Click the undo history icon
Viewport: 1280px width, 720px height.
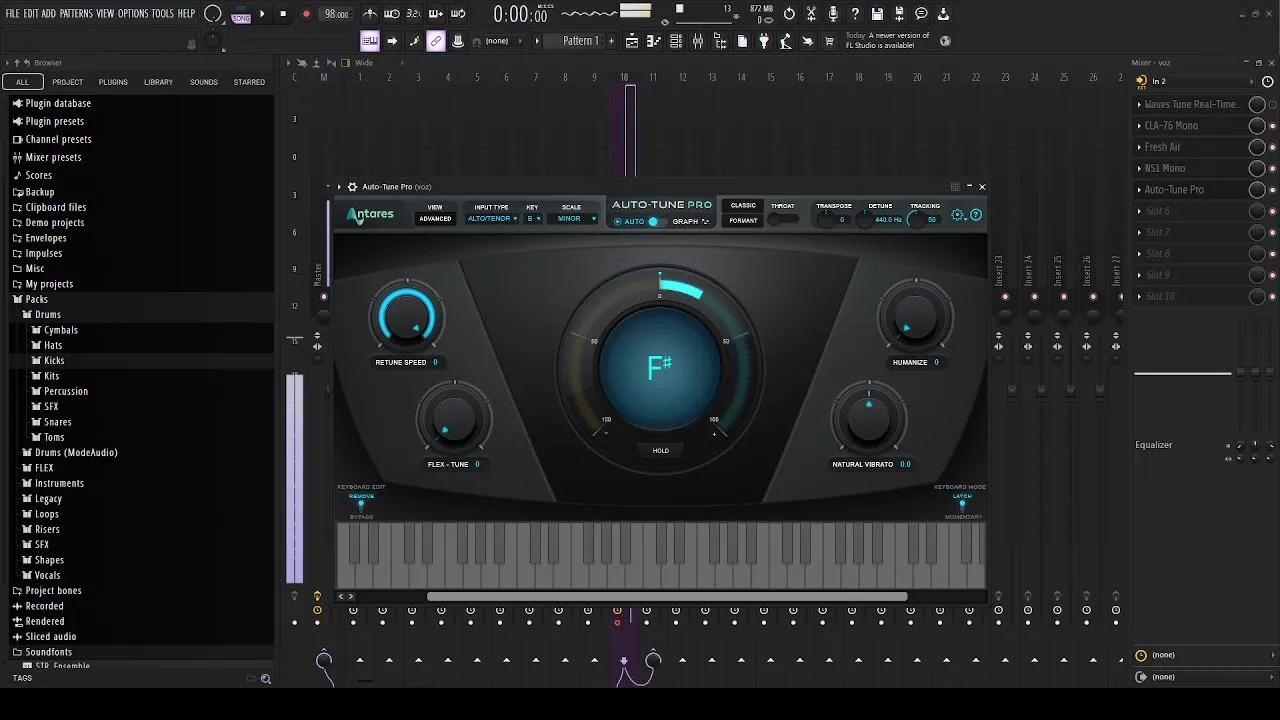pyautogui.click(x=789, y=14)
